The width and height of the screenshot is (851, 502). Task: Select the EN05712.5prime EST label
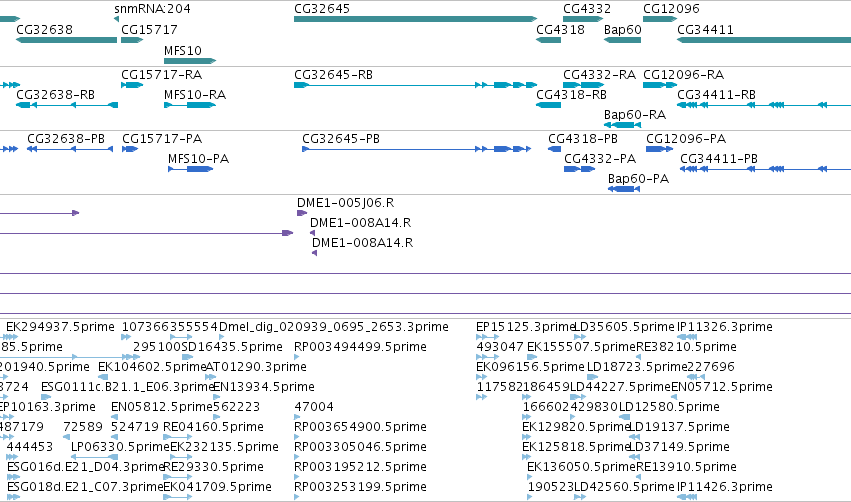[722, 386]
